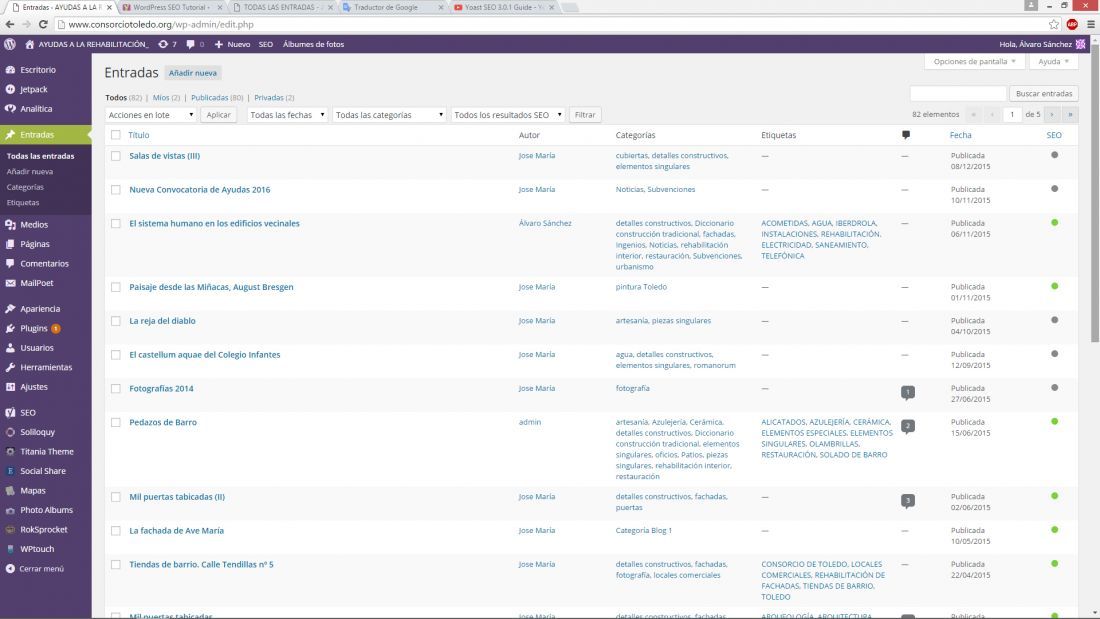This screenshot has width=1100, height=619.
Task: Click the Plugins plug icon
Action: 10,328
